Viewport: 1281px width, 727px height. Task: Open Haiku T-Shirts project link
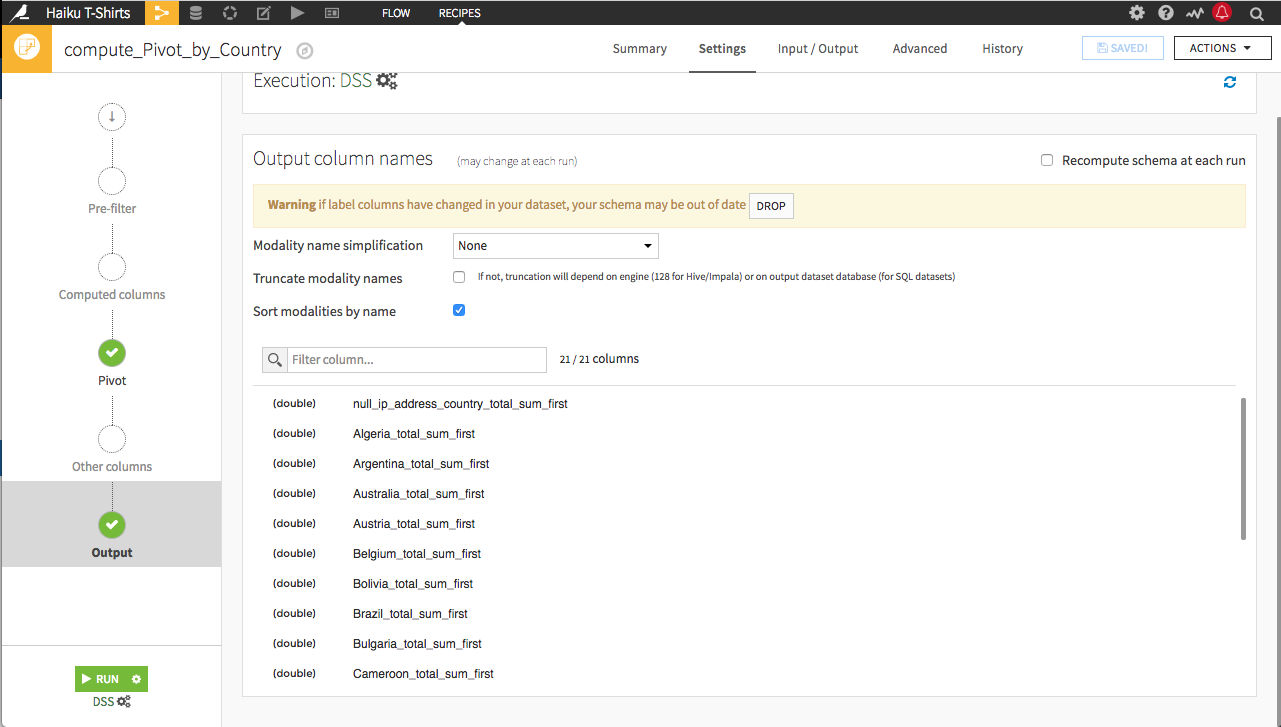pos(90,13)
